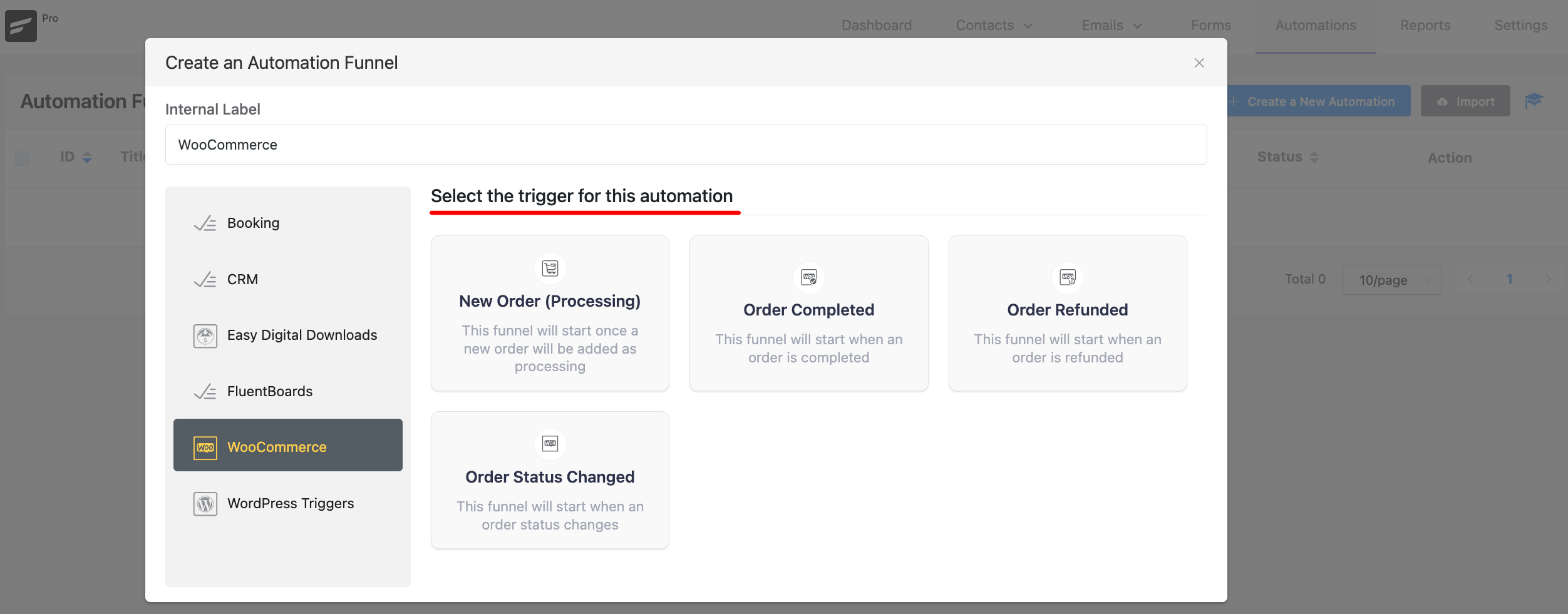Click the cloud icon on Import button
Viewport: 1568px width, 614px height.
pos(1443,101)
